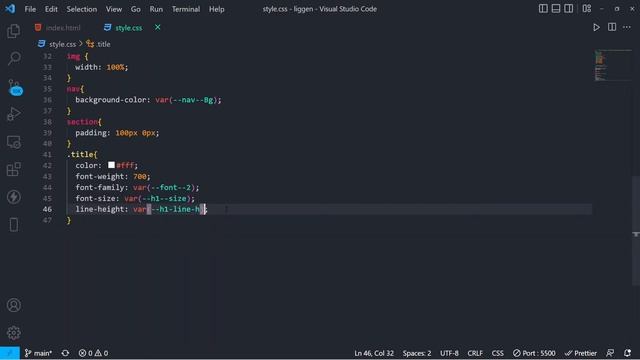The height and width of the screenshot is (360, 640).
Task: Show errors and warnings in status bar
Action: (x=93, y=353)
